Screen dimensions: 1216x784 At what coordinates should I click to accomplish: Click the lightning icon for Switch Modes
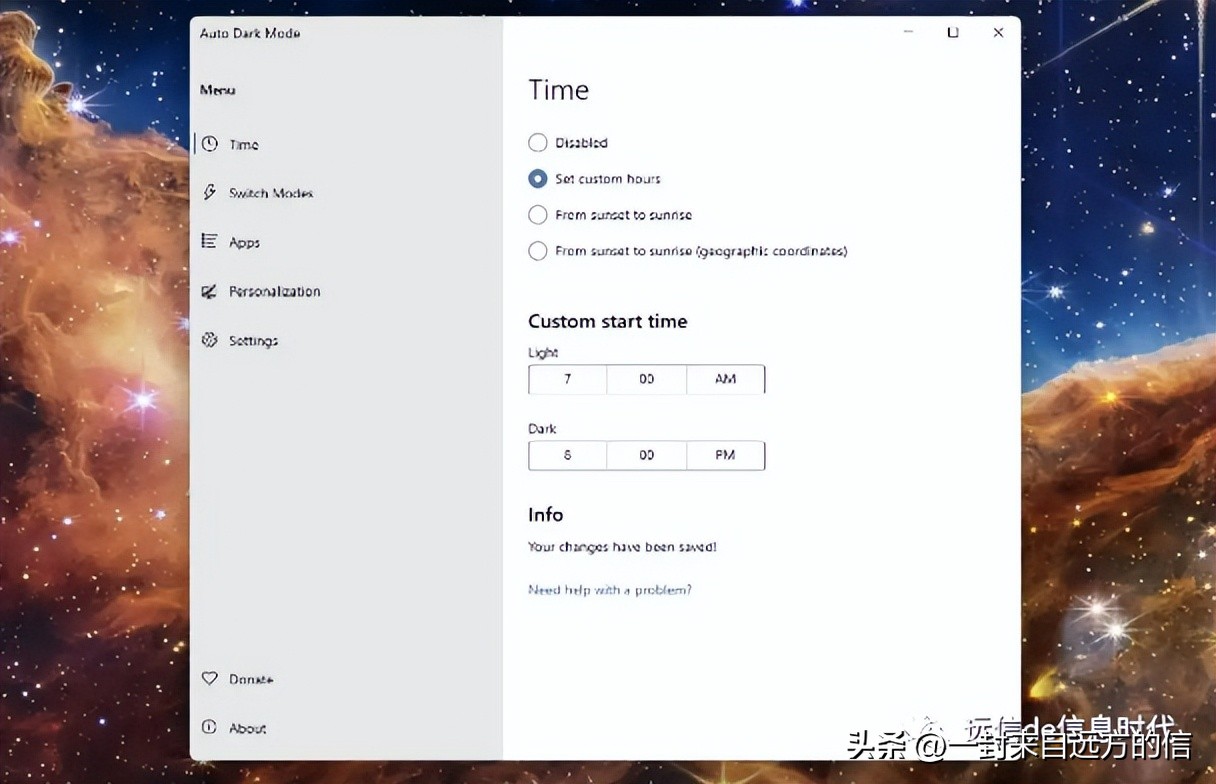coord(211,193)
